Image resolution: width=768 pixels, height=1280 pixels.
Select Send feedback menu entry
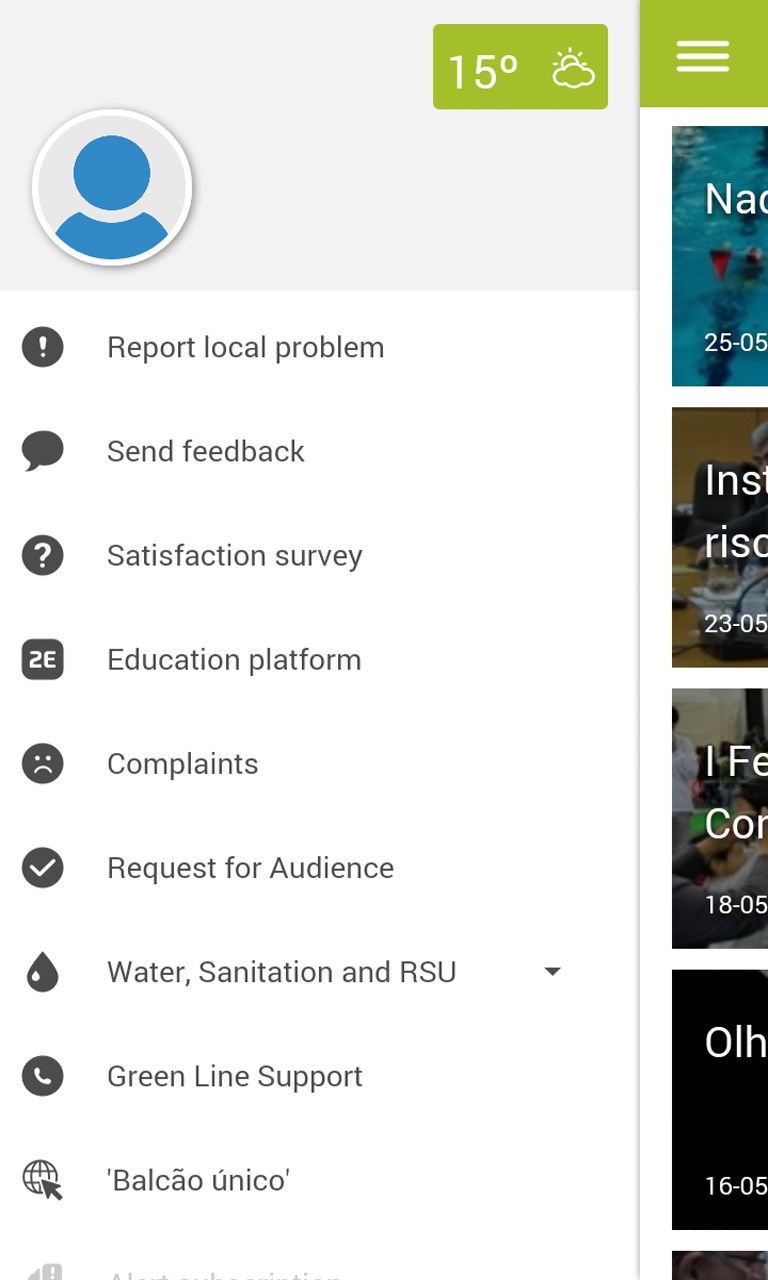[x=205, y=451]
